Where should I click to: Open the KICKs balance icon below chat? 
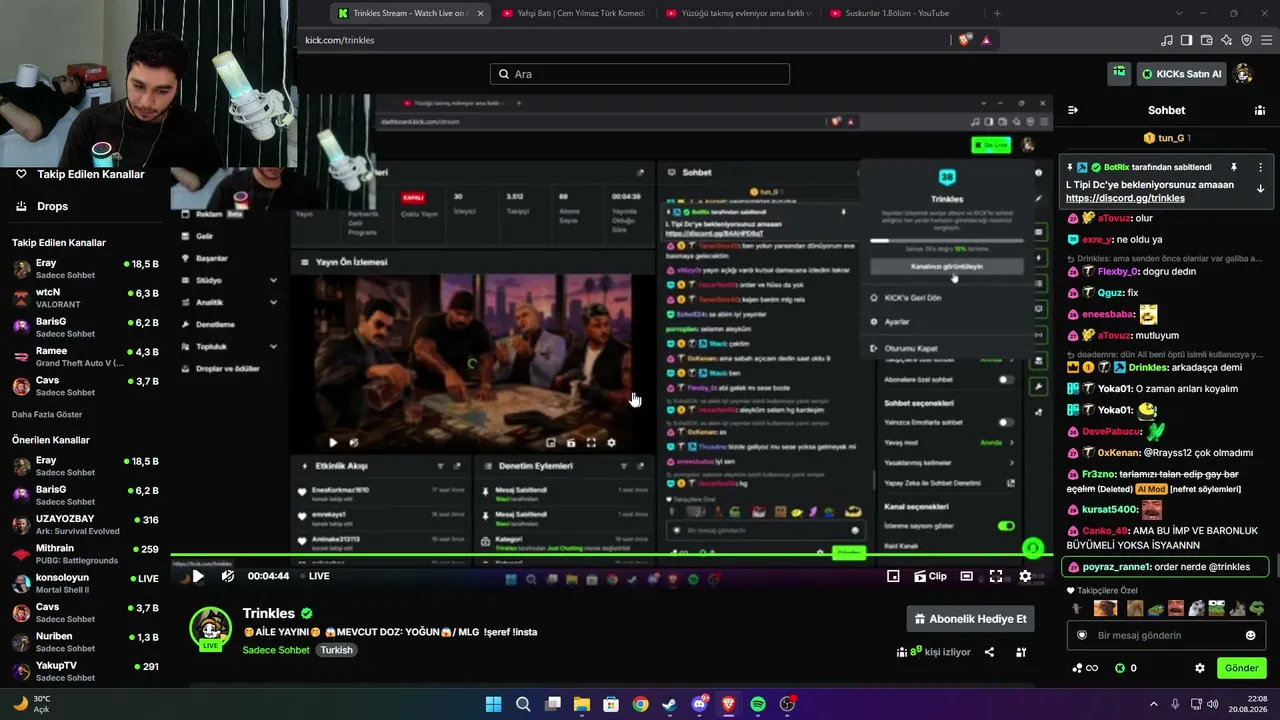(1126, 668)
